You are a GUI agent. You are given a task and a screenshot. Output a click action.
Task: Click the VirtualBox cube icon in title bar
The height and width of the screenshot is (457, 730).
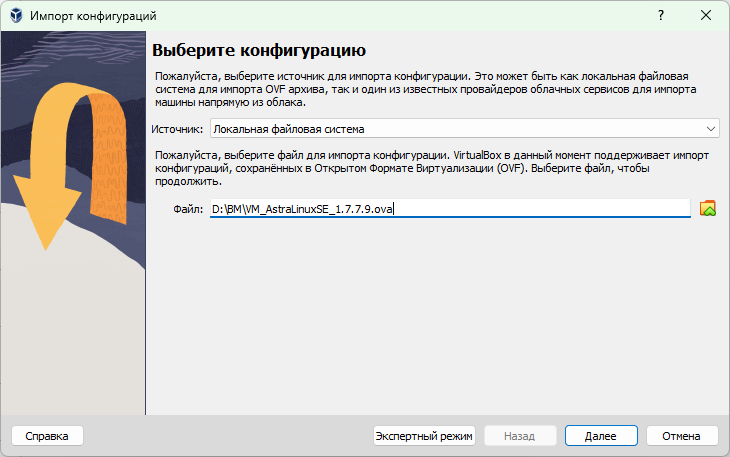click(16, 16)
